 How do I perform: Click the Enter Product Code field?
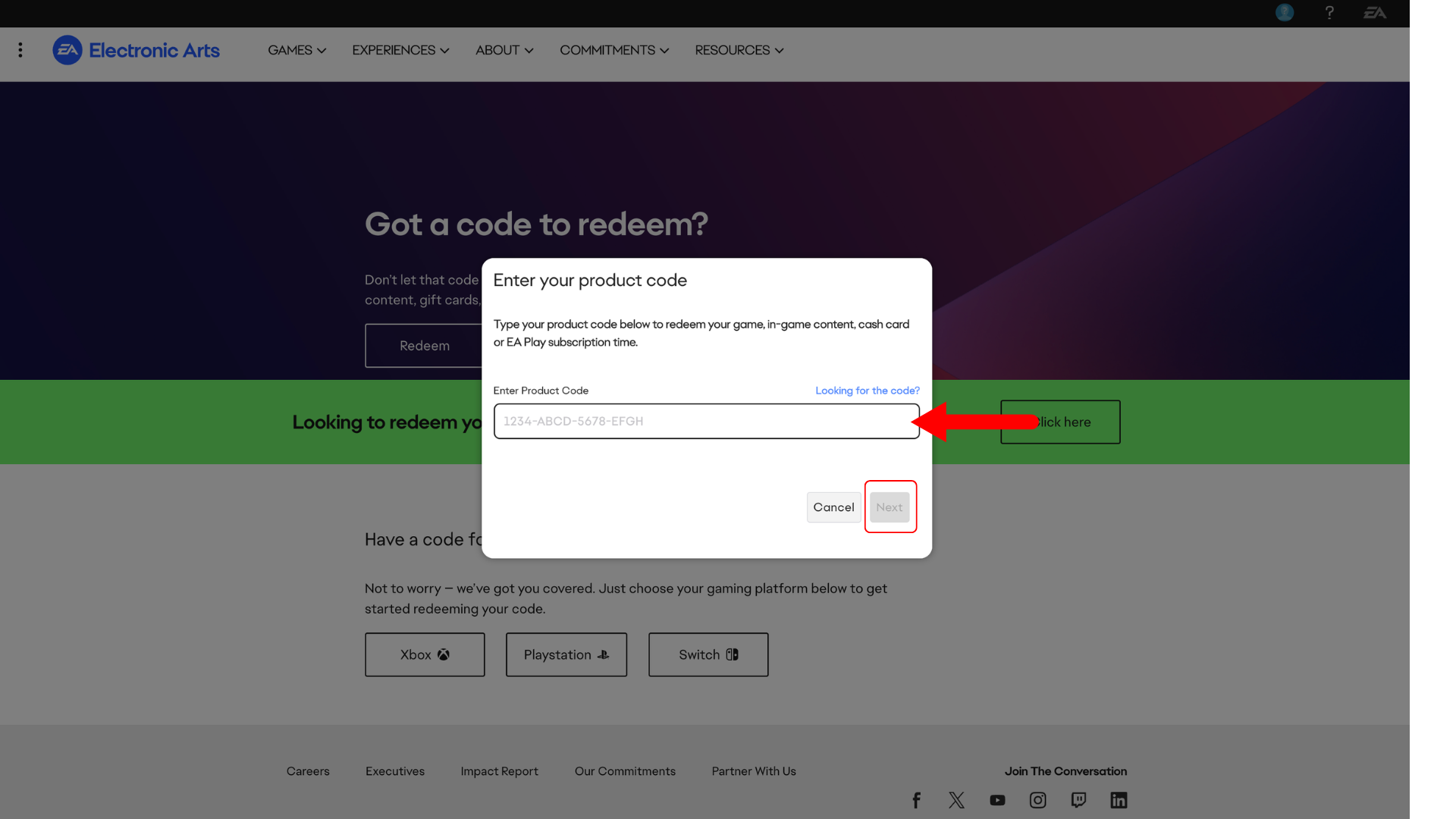pyautogui.click(x=706, y=421)
